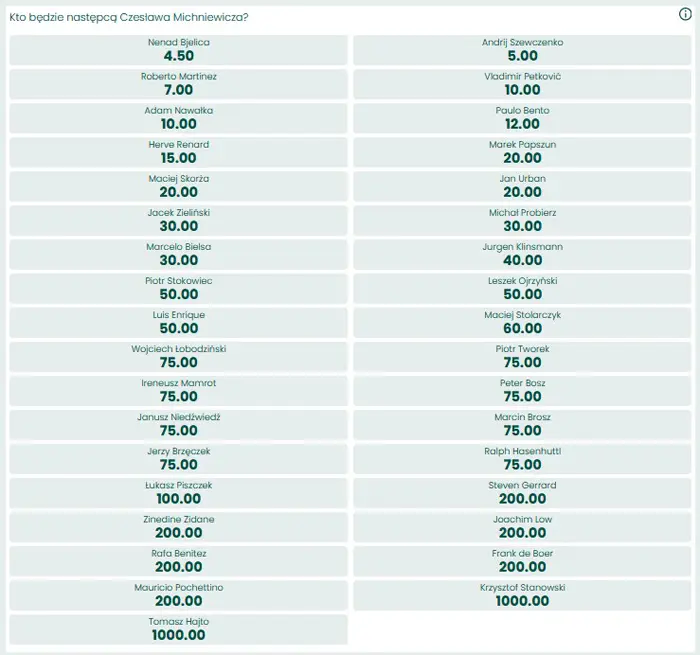
Task: Choose Roberto Martinez odds 7.00
Action: [178, 85]
